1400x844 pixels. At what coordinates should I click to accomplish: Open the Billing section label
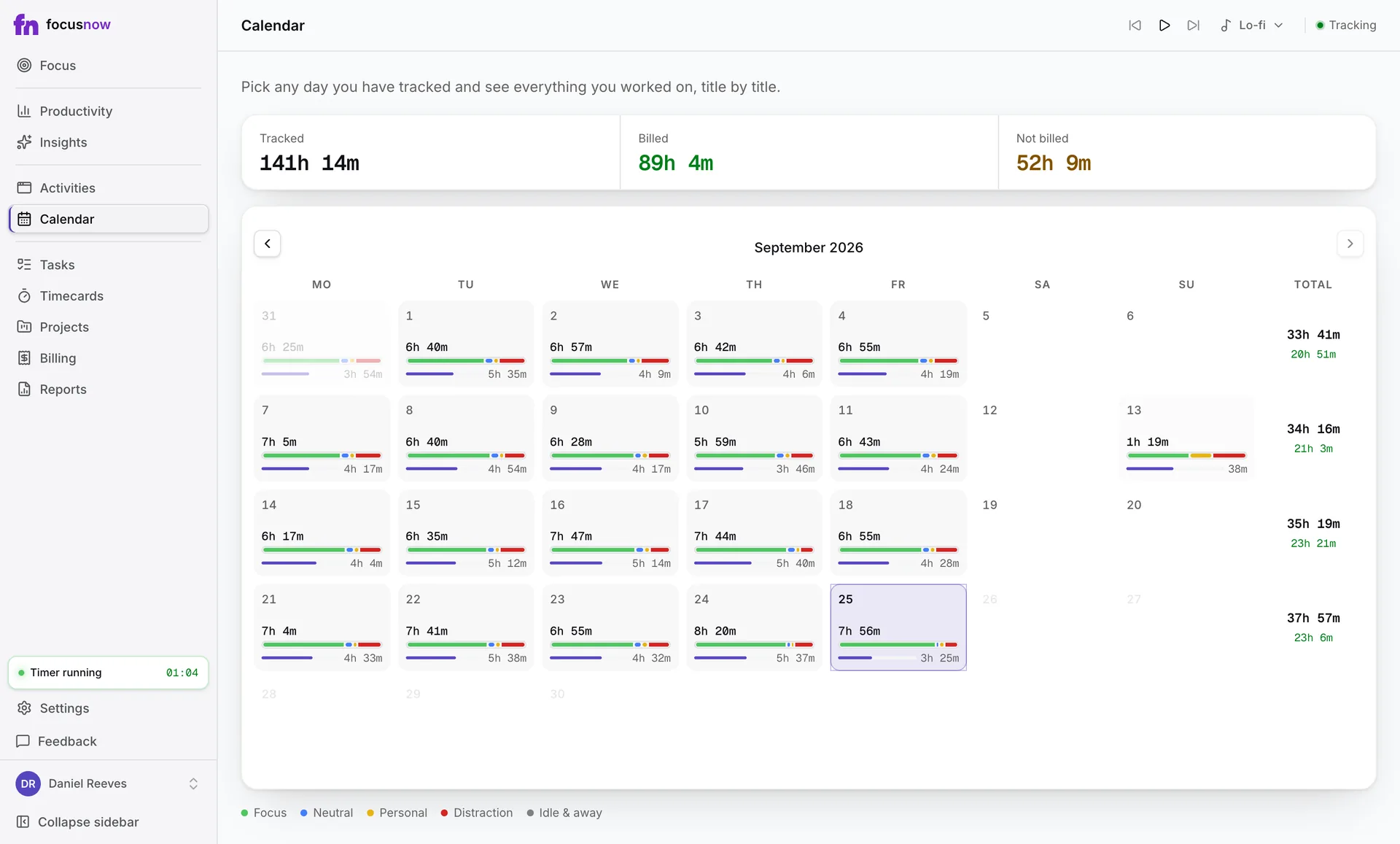click(x=58, y=358)
